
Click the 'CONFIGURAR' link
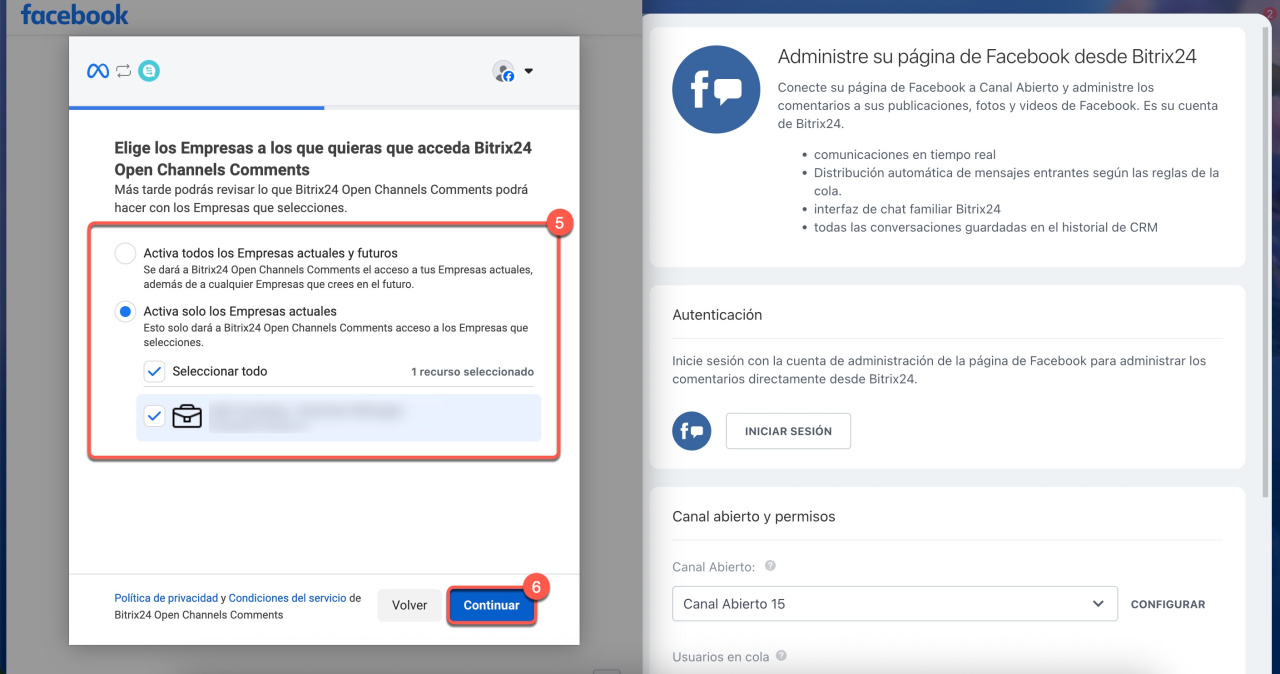click(1168, 604)
